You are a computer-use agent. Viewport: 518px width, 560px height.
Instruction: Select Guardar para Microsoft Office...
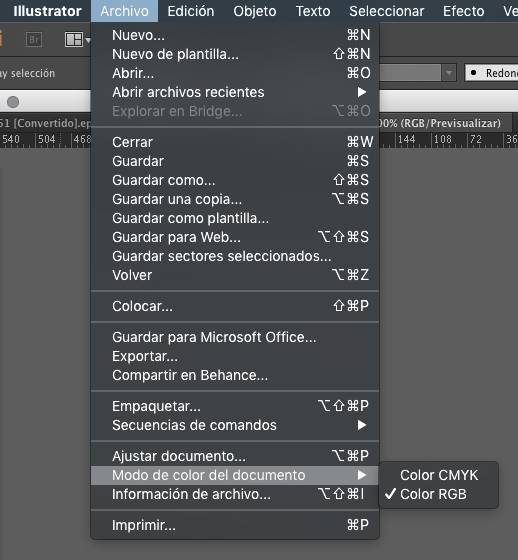click(x=235, y=337)
